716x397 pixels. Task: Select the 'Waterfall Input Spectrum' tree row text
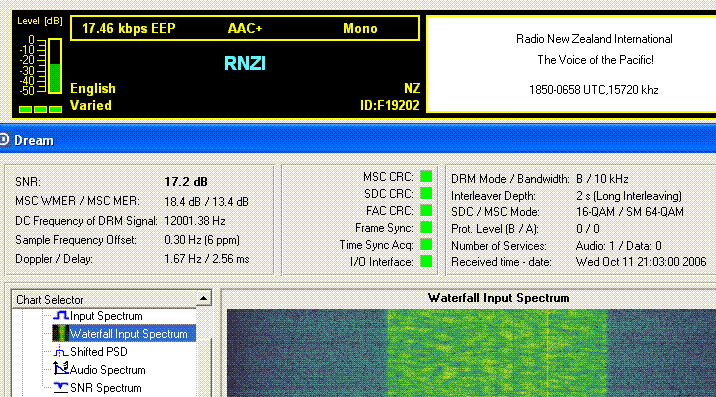tap(128, 334)
